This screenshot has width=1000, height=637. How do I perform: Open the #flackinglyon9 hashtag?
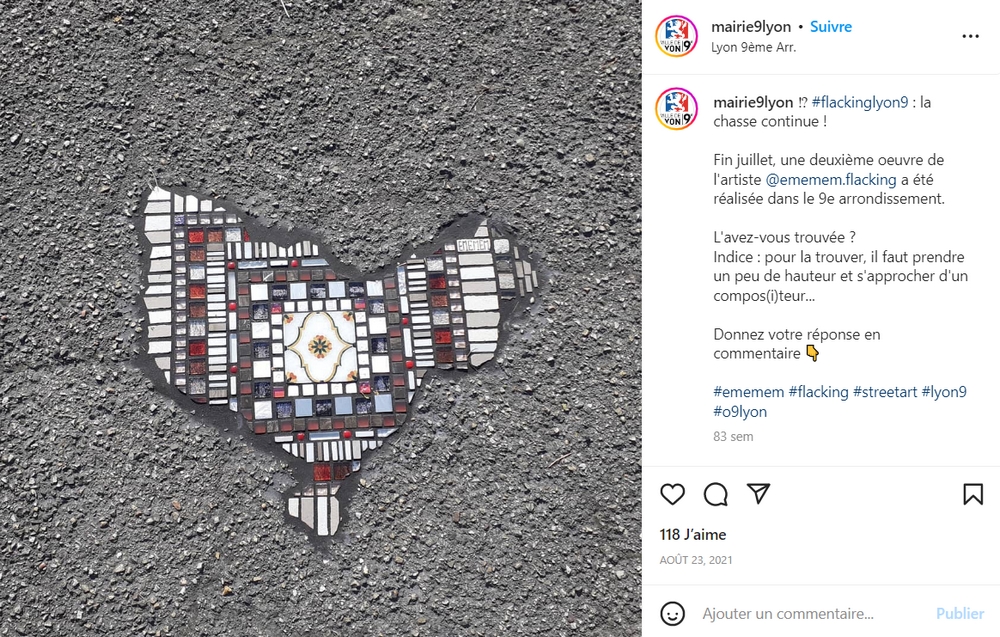click(860, 102)
